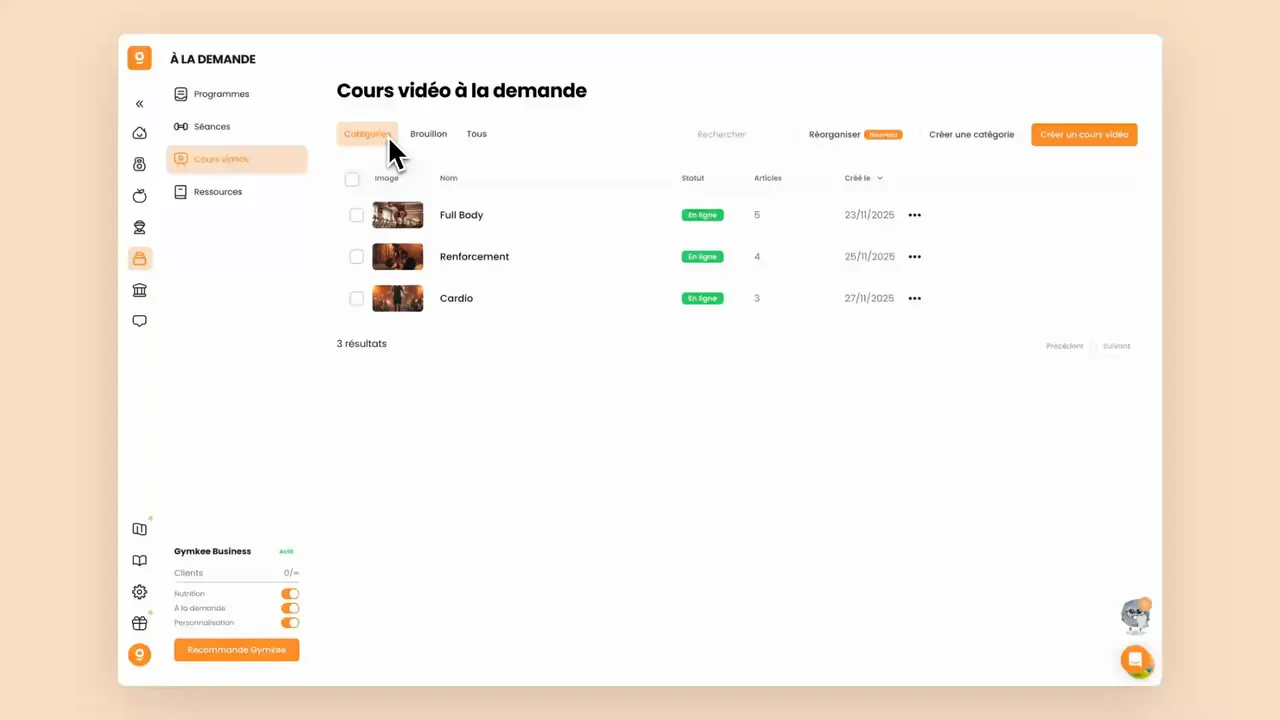
Task: Click the Gymkee logo at top left
Action: click(139, 58)
